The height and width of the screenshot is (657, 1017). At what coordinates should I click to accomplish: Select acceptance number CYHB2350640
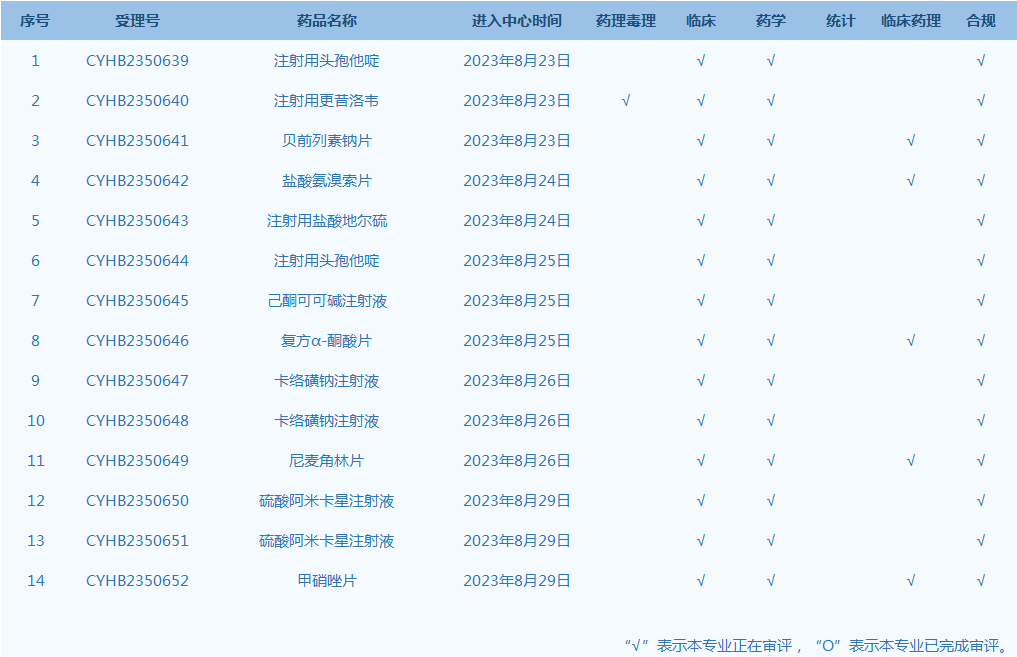tap(138, 101)
